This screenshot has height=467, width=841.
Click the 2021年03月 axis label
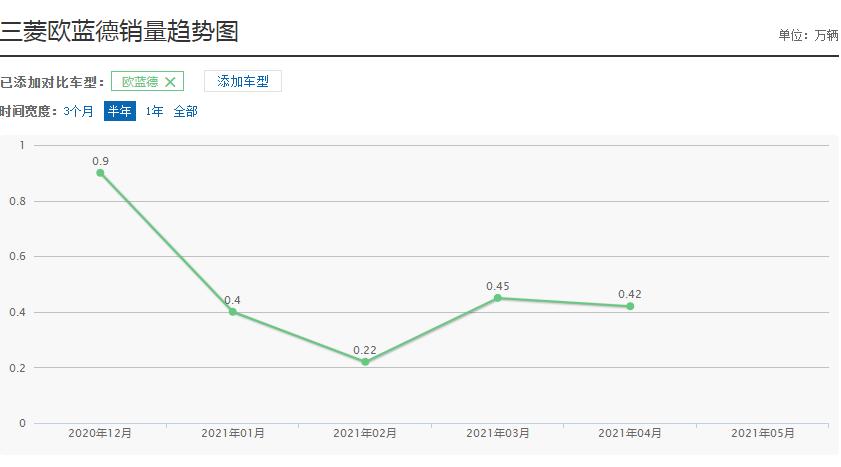coord(498,433)
